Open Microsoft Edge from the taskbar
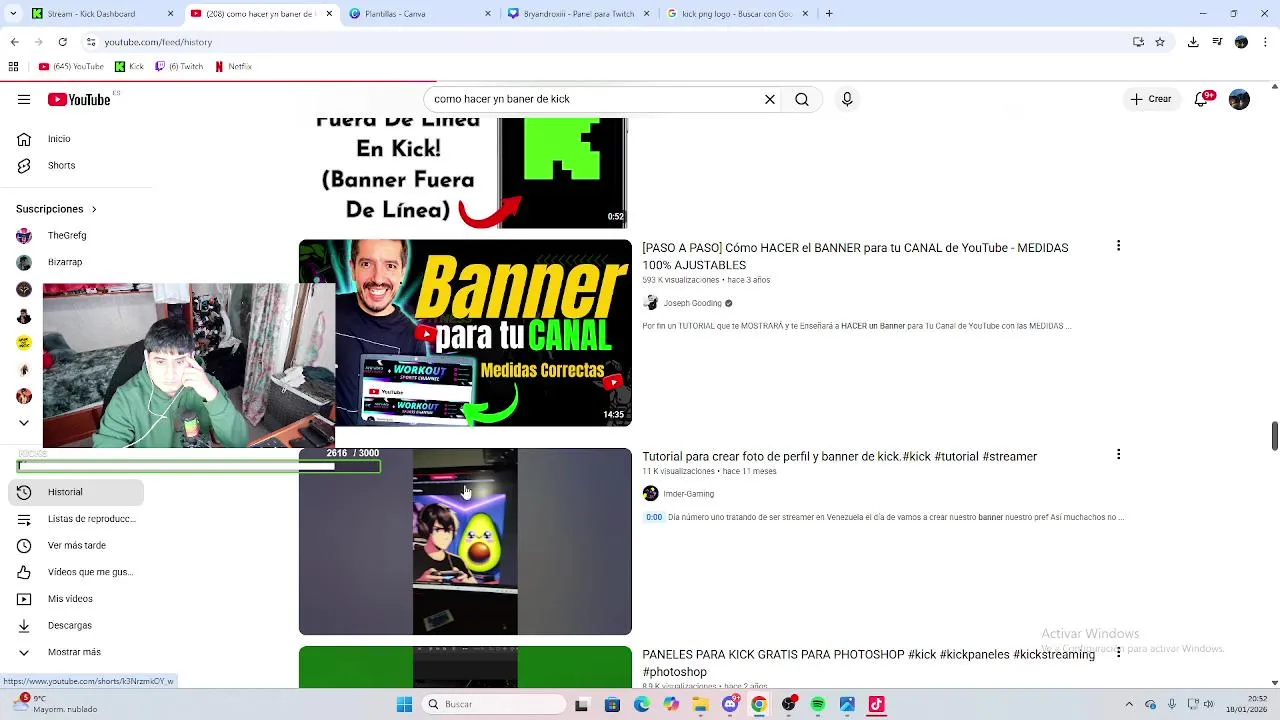This screenshot has height=720, width=1280. pos(641,704)
